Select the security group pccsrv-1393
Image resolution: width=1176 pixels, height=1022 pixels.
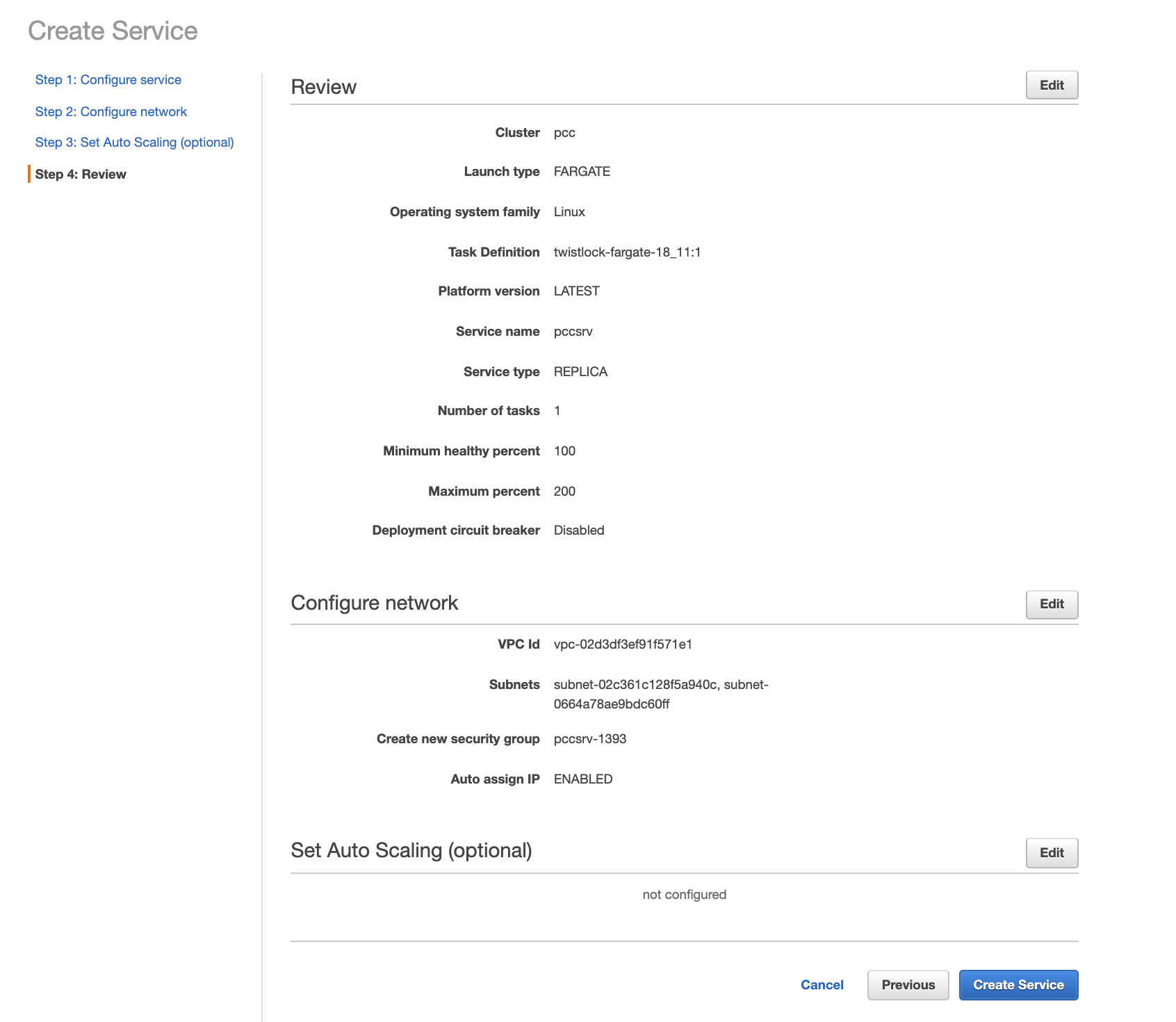coord(589,738)
